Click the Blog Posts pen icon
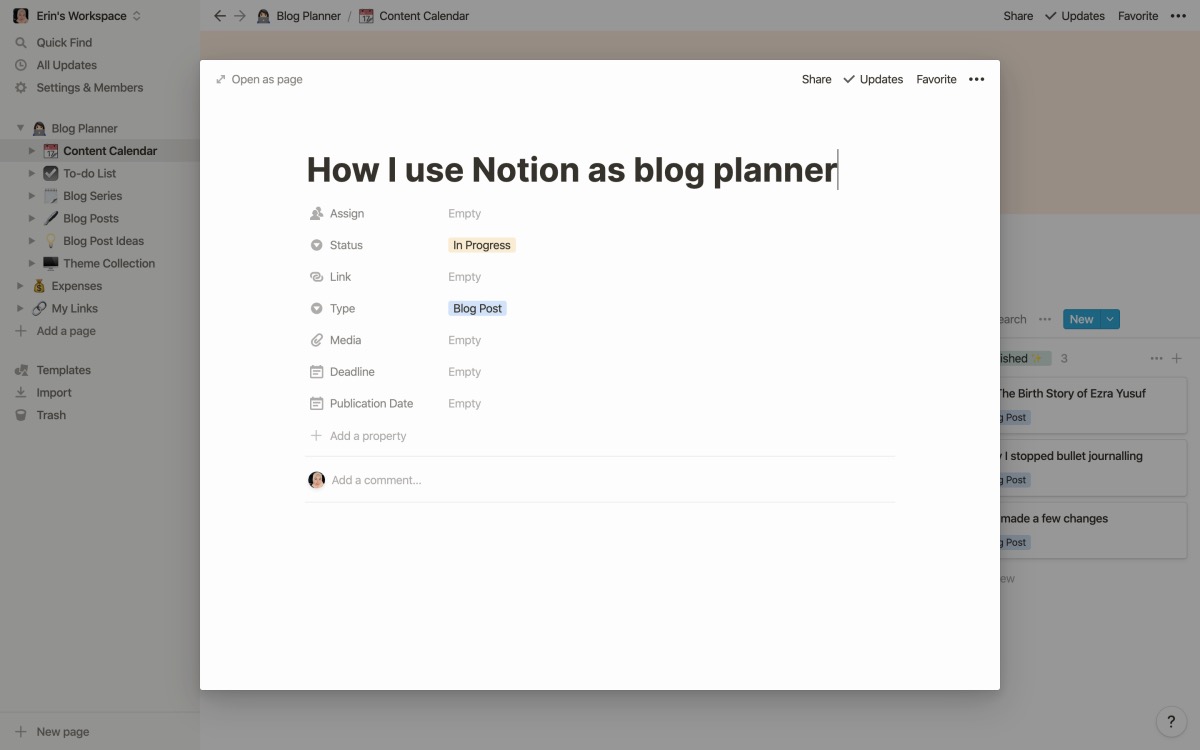1200x750 pixels. point(51,219)
